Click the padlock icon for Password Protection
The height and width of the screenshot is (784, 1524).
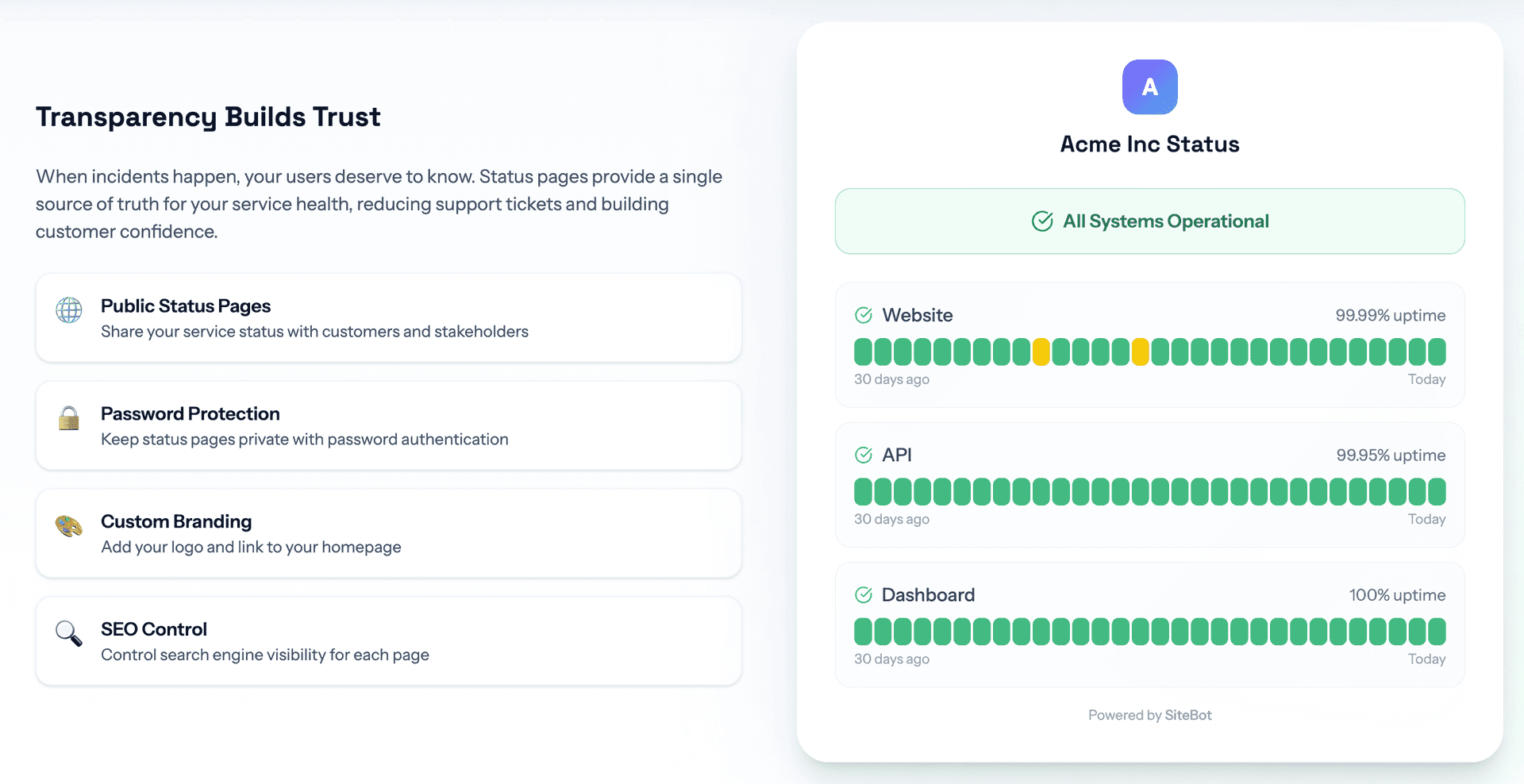click(x=69, y=418)
